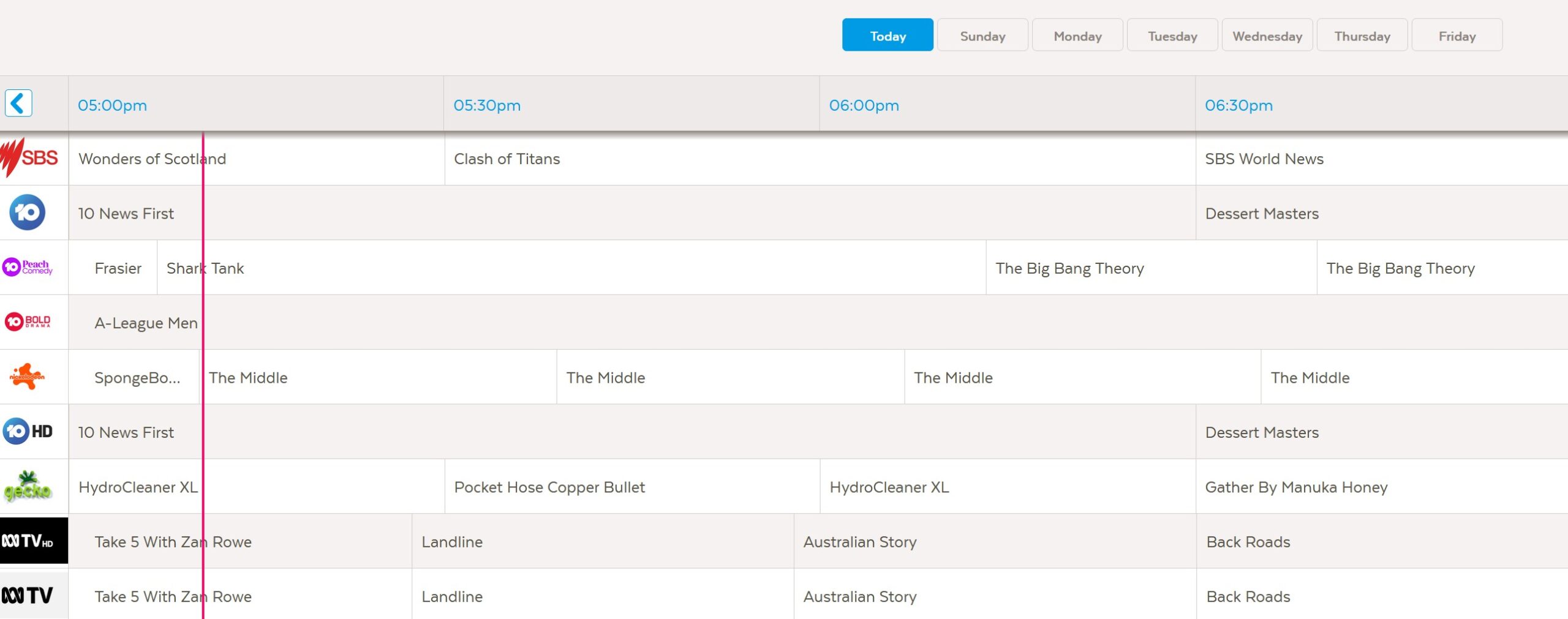Viewport: 1568px width, 619px height.
Task: Click the Gecko channel logo
Action: point(28,486)
